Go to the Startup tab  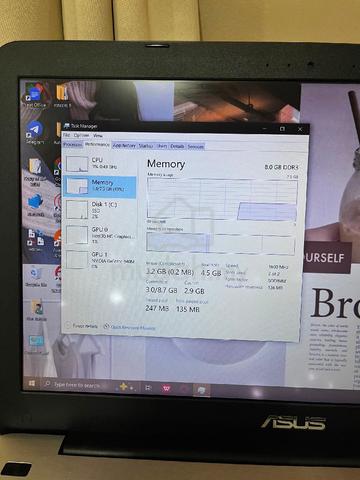[146, 146]
